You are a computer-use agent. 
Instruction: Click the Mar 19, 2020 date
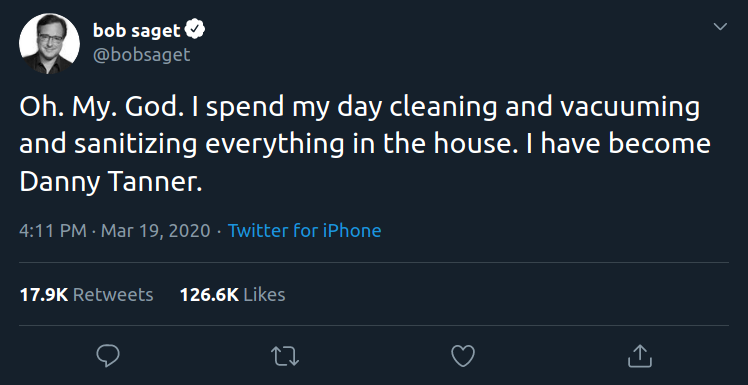[156, 231]
